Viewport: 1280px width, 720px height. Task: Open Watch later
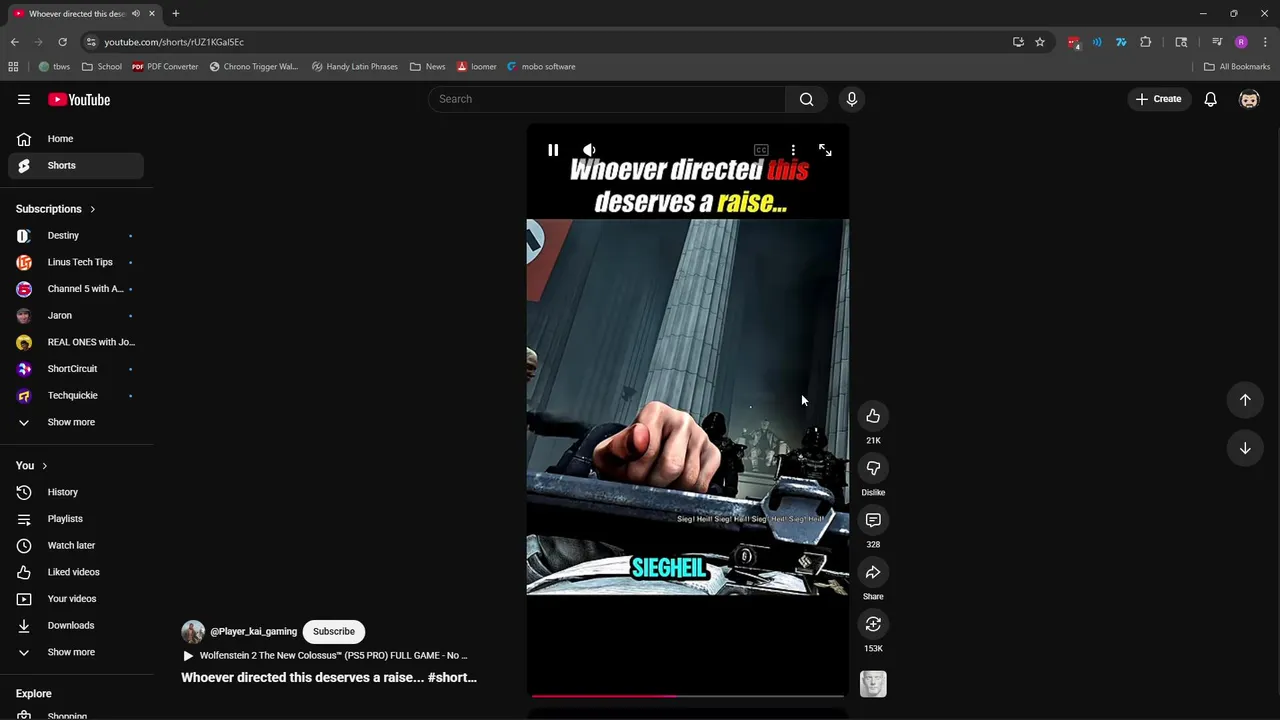coord(76,545)
